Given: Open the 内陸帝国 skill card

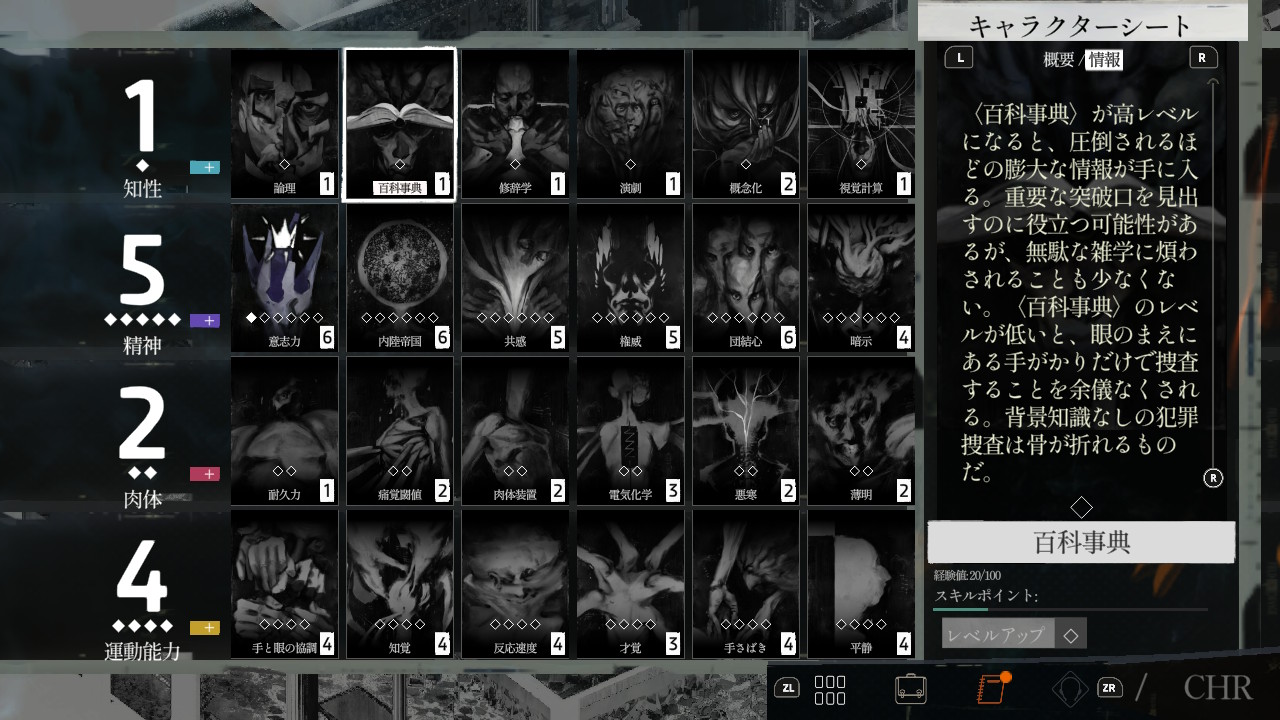Looking at the screenshot, I should 400,278.
